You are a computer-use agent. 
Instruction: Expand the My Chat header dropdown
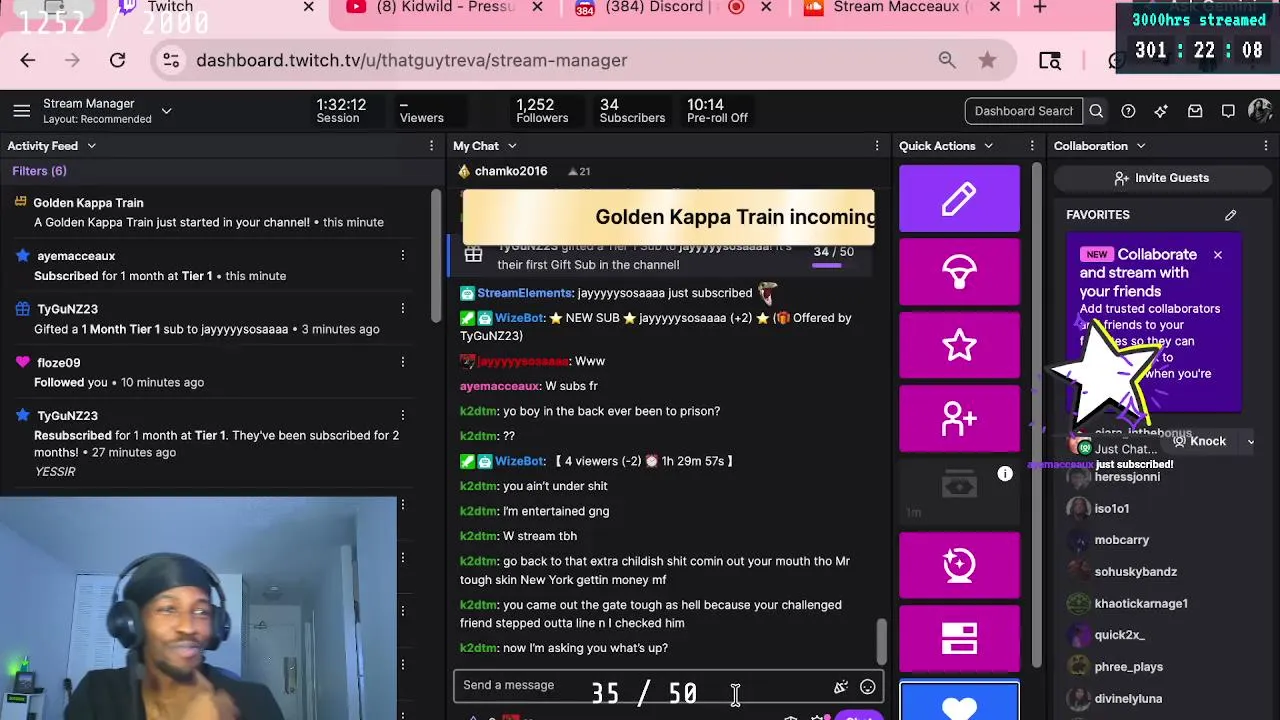click(512, 146)
